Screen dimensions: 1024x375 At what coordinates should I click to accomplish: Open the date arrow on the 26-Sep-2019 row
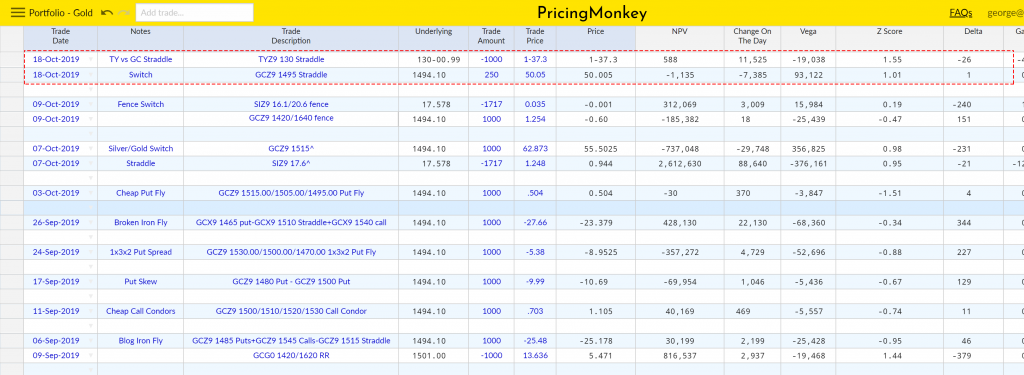tap(91, 223)
